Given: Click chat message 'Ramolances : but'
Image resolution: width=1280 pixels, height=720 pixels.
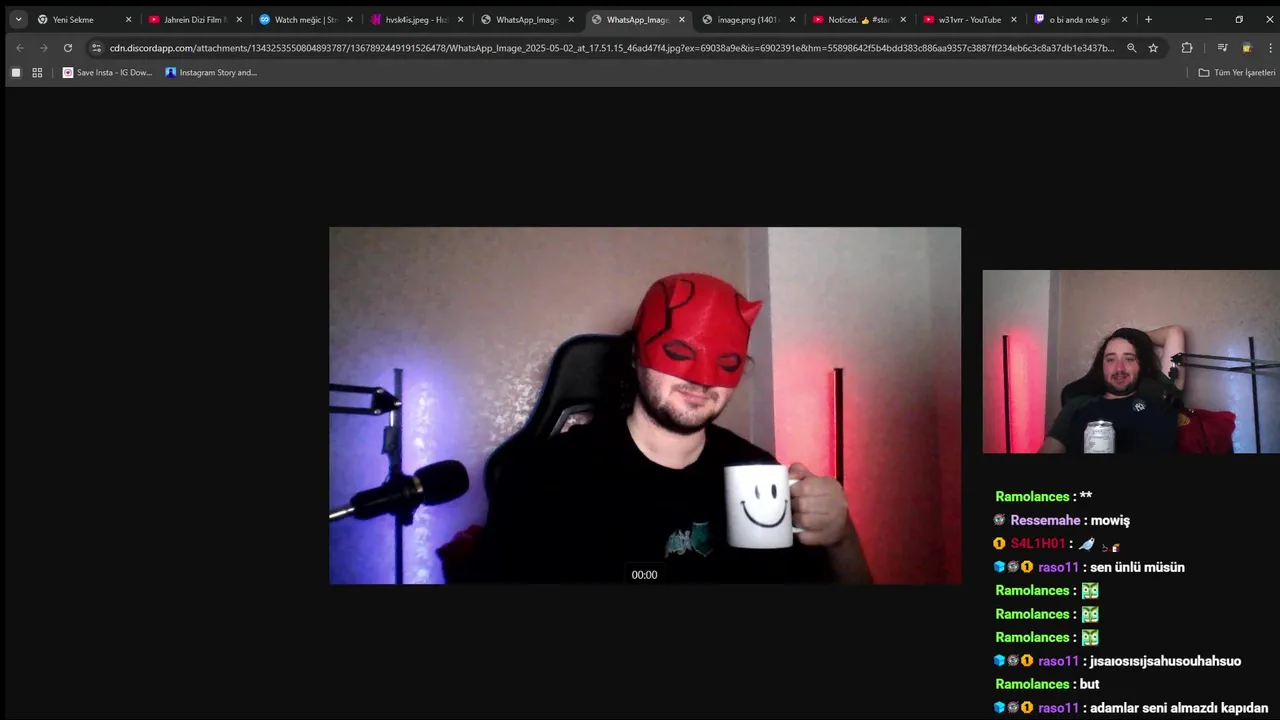Looking at the screenshot, I should tap(1047, 684).
